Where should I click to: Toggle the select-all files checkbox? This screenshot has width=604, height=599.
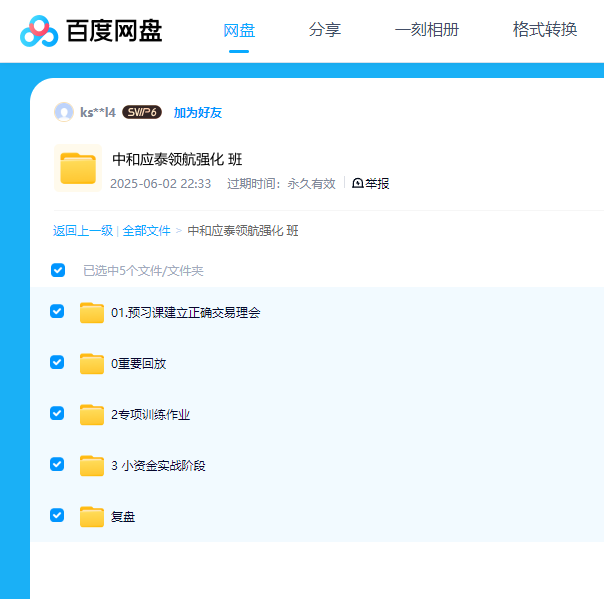tap(58, 270)
